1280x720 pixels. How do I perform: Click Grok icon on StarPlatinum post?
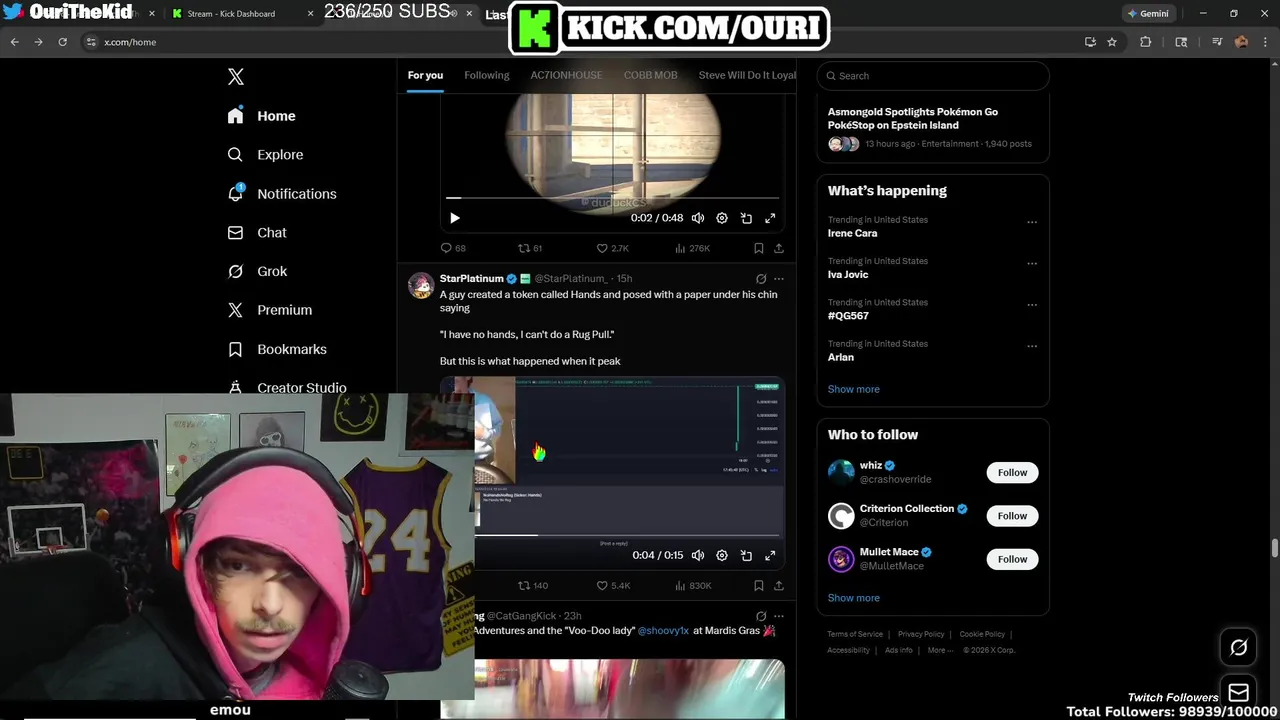(761, 279)
